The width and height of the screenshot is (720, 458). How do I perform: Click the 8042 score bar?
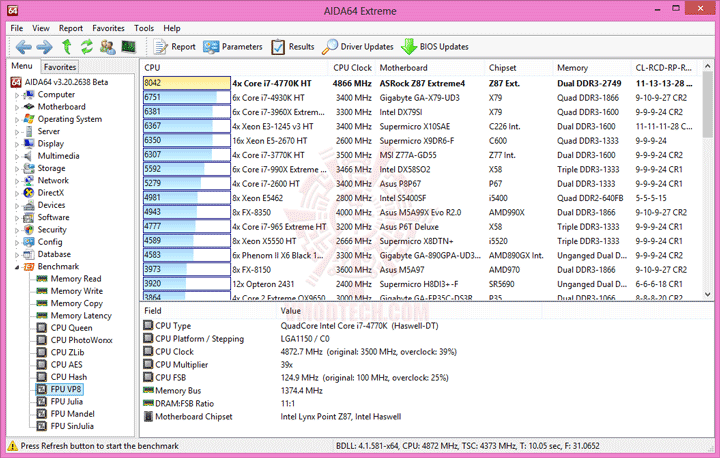click(x=186, y=83)
